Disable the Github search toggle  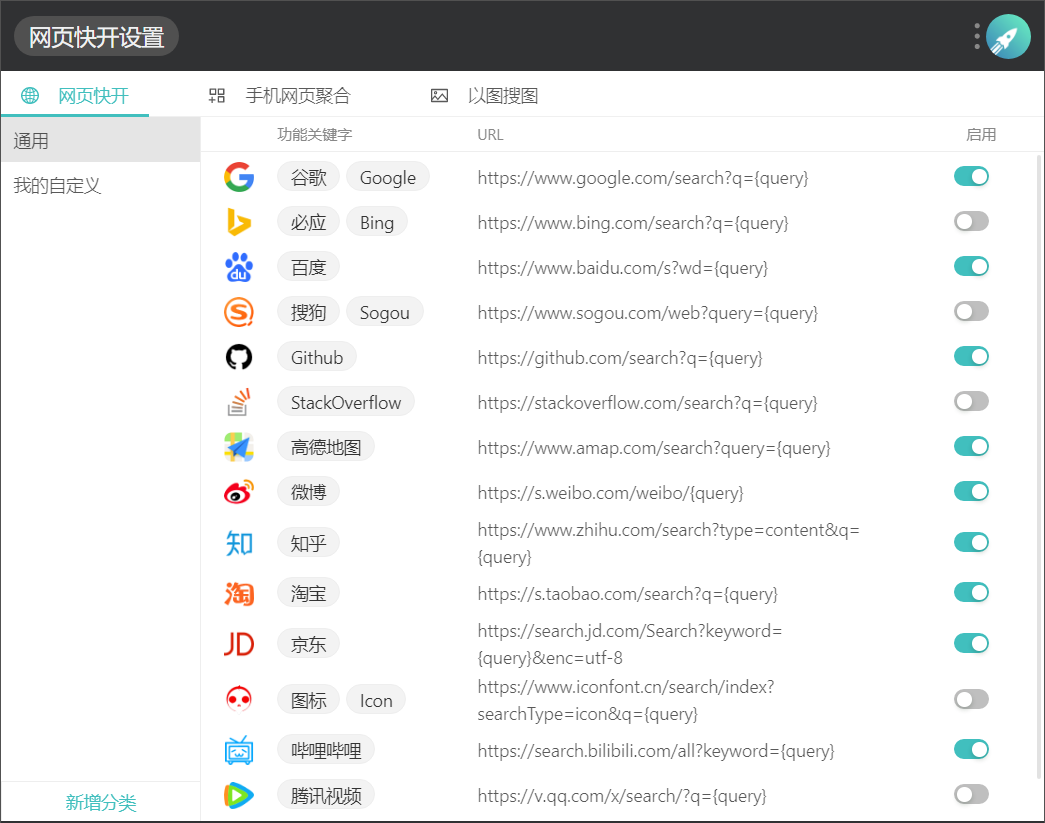(971, 357)
